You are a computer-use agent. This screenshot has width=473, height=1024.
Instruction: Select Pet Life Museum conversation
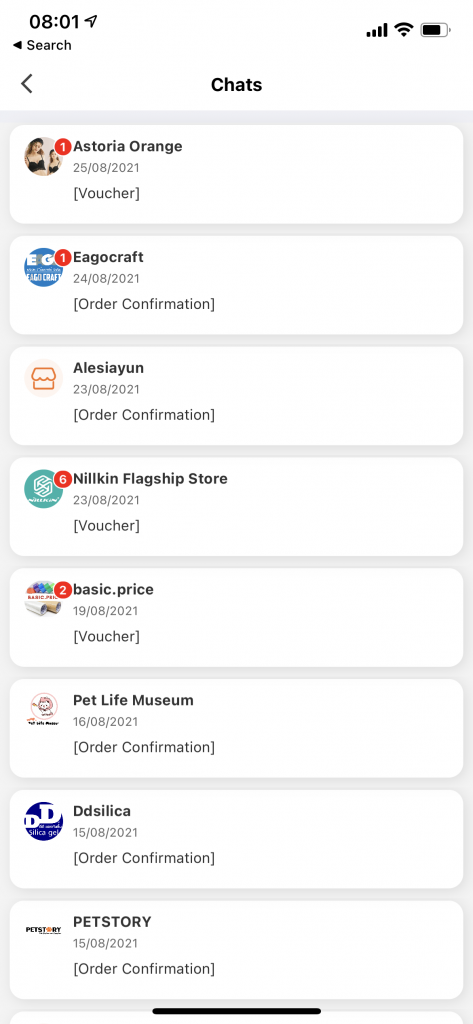pos(236,728)
